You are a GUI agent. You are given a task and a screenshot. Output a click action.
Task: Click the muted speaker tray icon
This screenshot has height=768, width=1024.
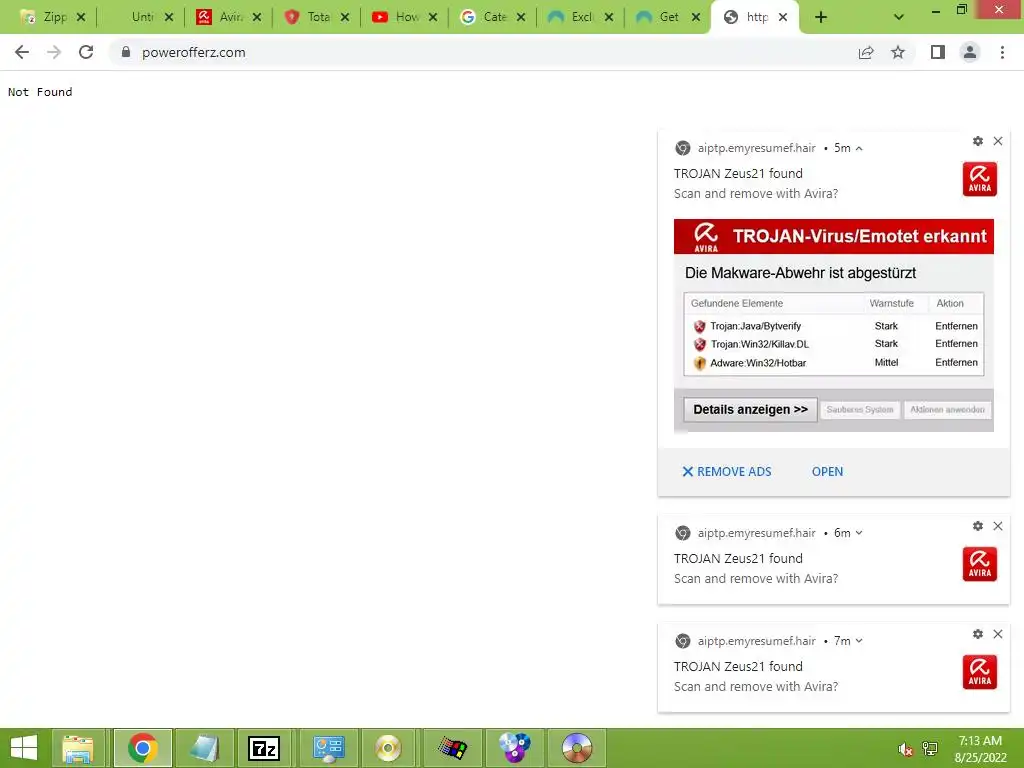905,749
